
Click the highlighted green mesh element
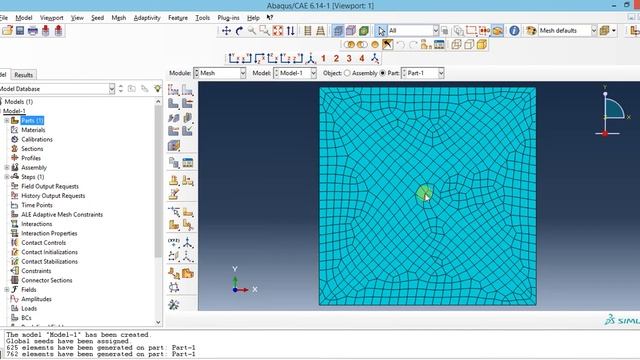[424, 193]
